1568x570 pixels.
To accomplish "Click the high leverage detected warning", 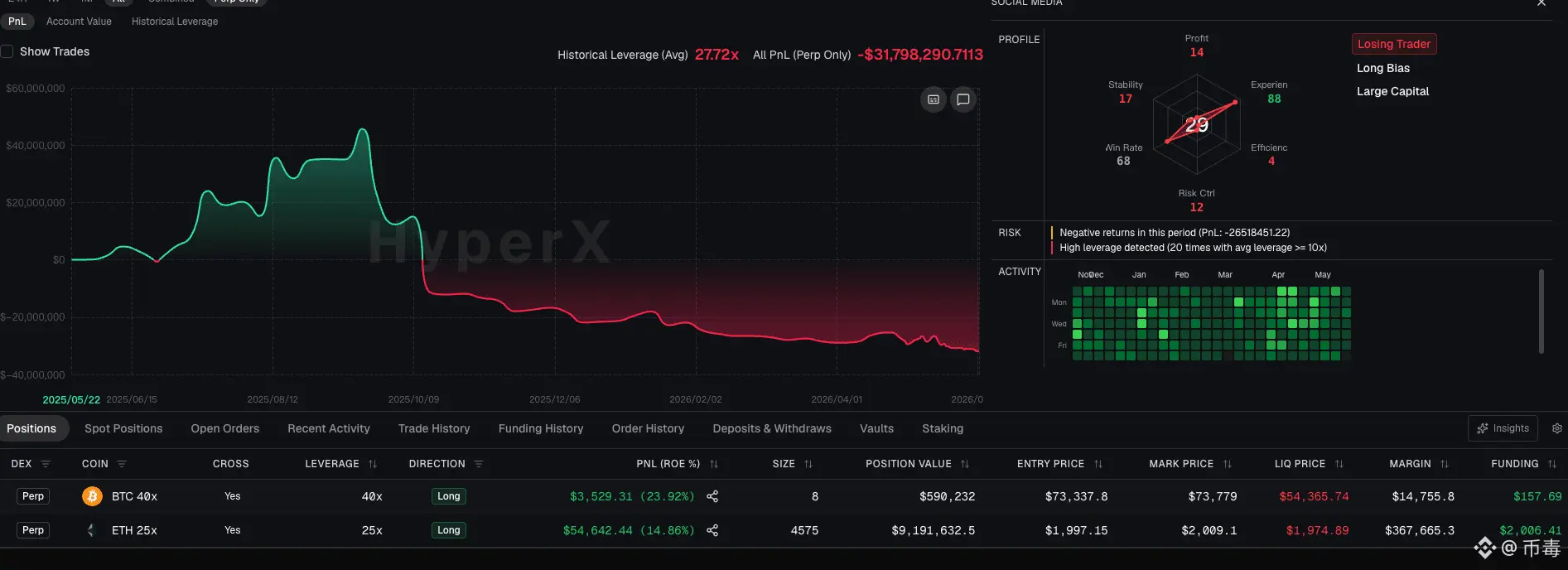I will 1193,248.
